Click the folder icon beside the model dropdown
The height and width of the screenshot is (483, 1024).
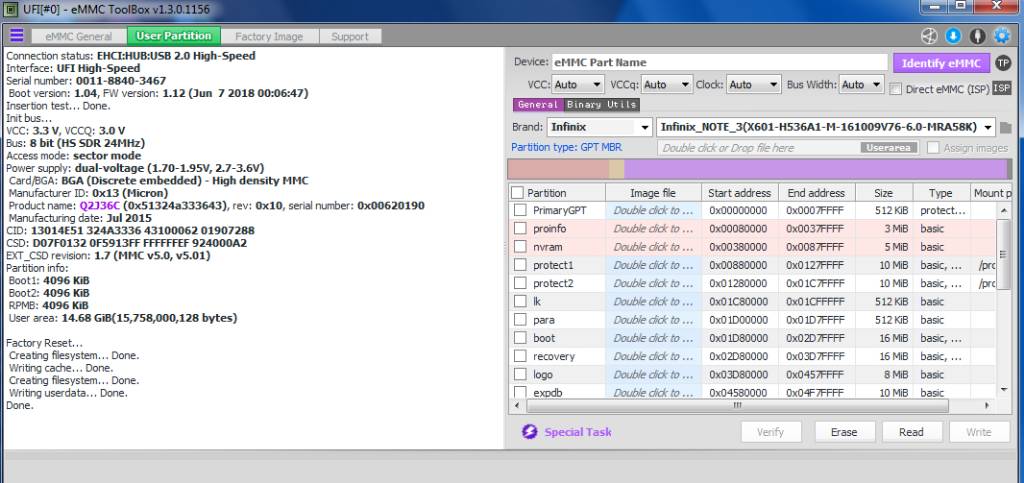coord(1006,127)
